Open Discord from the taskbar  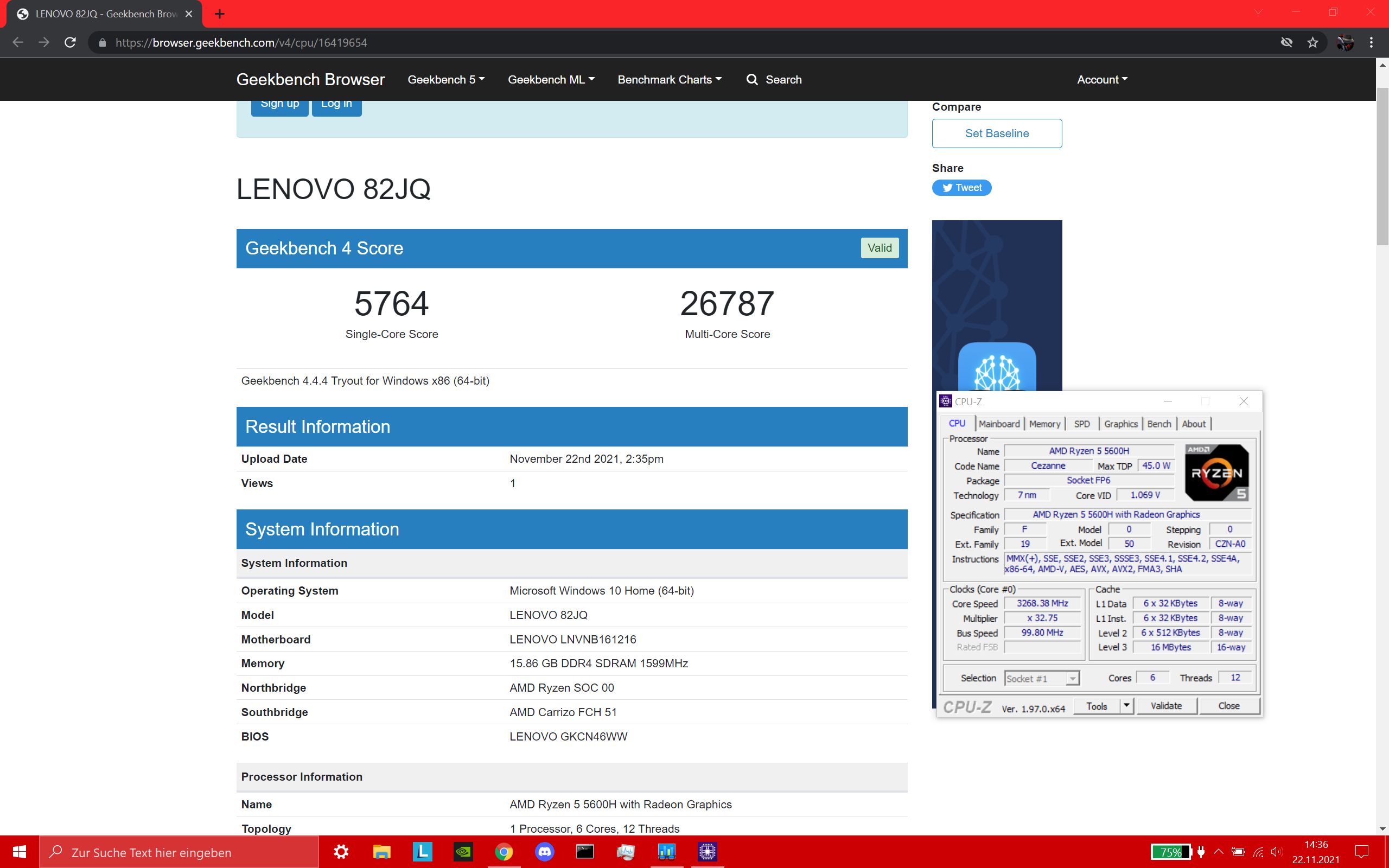point(545,852)
